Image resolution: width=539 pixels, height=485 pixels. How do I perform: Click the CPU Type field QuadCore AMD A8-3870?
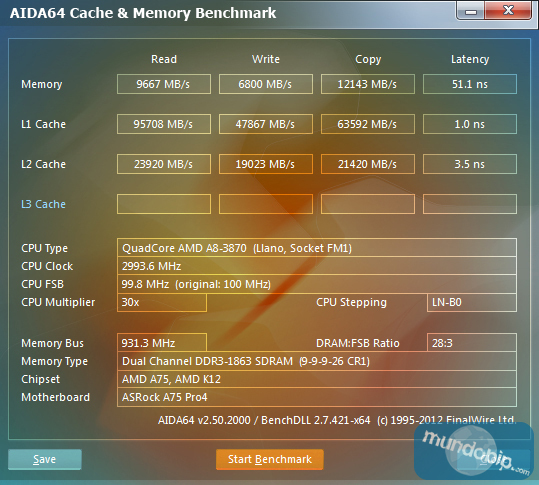tap(317, 248)
